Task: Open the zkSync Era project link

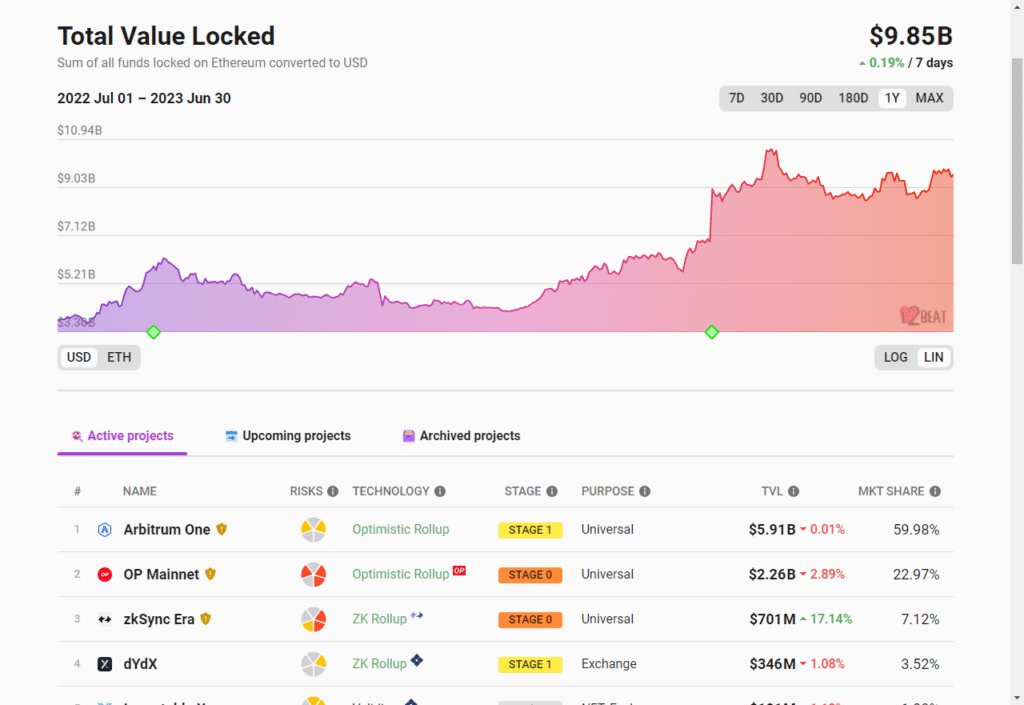Action: tap(159, 619)
